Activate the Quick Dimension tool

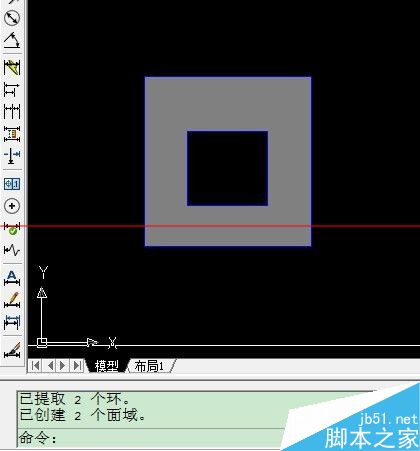pyautogui.click(x=12, y=68)
